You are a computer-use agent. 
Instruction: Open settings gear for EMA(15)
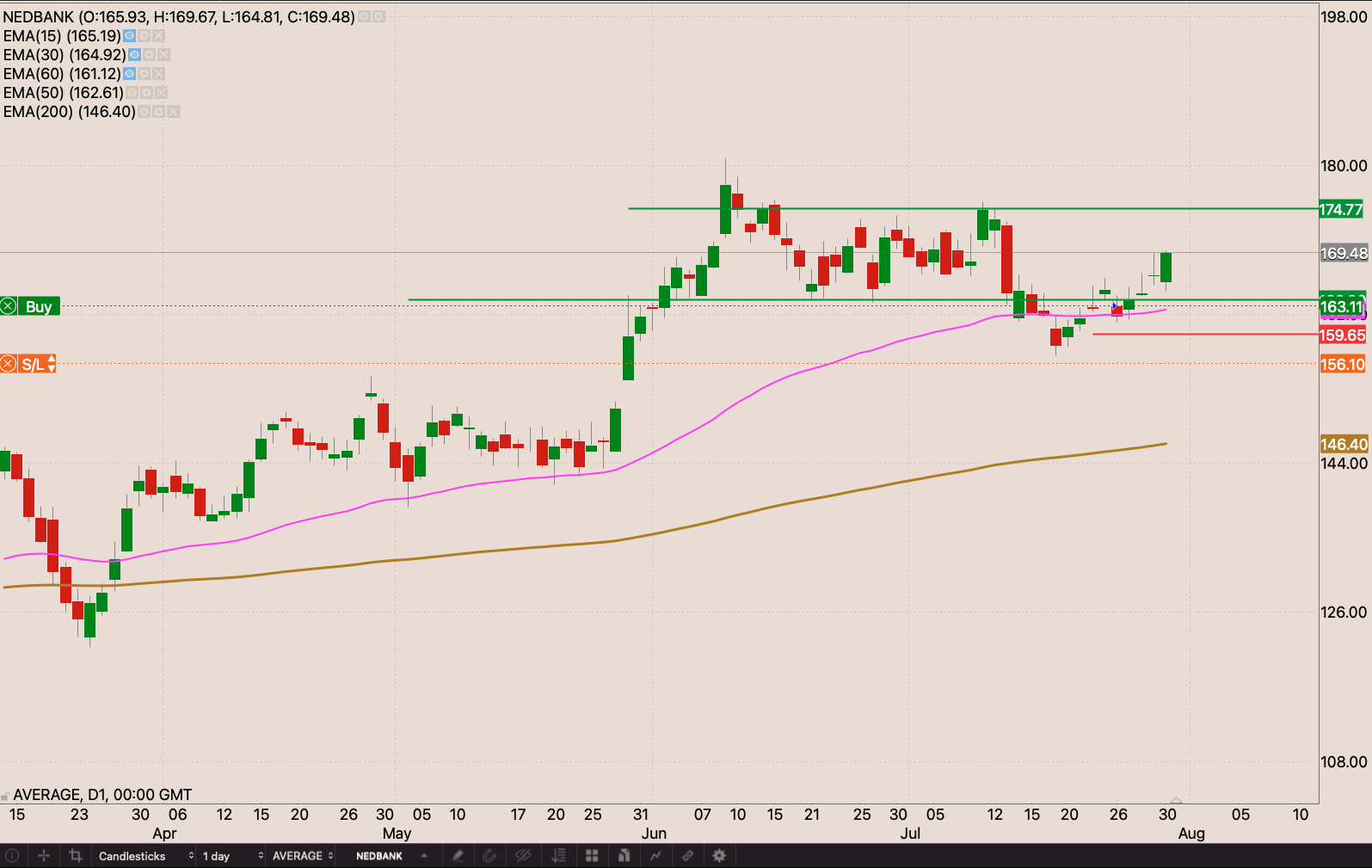point(145,36)
